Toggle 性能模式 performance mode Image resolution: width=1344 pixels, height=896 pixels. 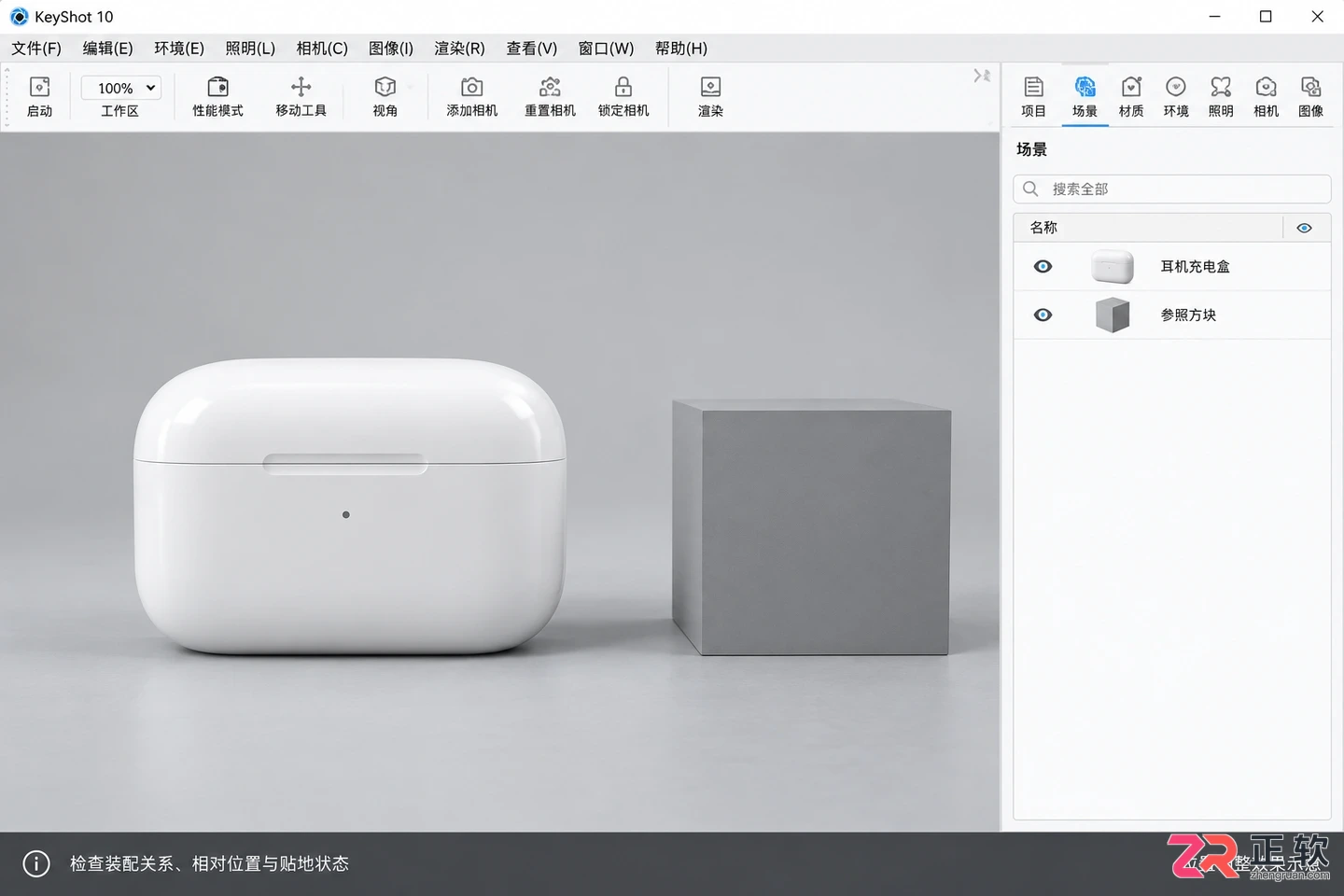[217, 97]
